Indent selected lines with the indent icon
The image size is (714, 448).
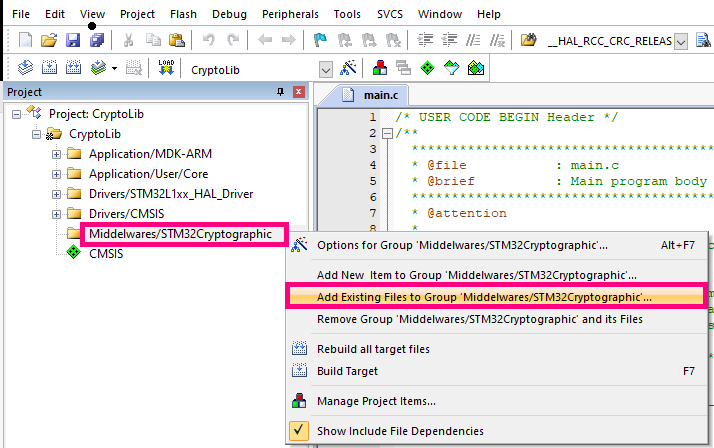click(x=425, y=40)
